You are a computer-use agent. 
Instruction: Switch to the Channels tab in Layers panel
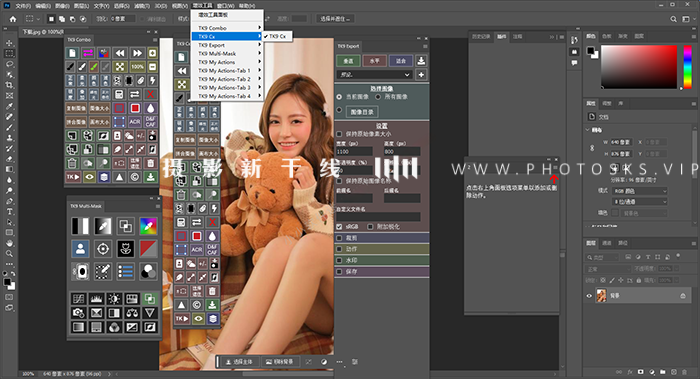pos(607,243)
